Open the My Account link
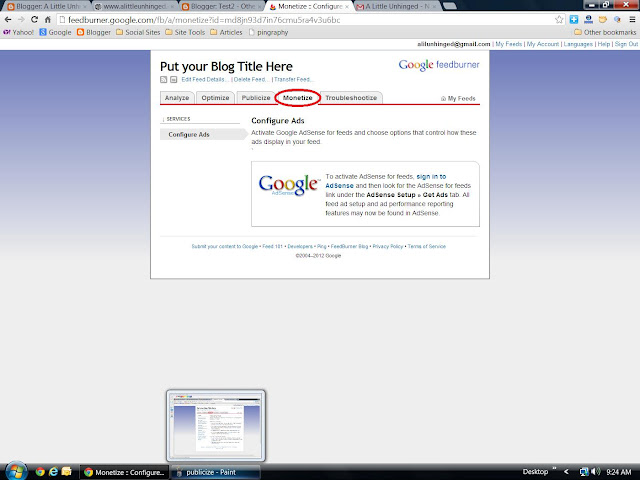640x480 pixels. (543, 44)
